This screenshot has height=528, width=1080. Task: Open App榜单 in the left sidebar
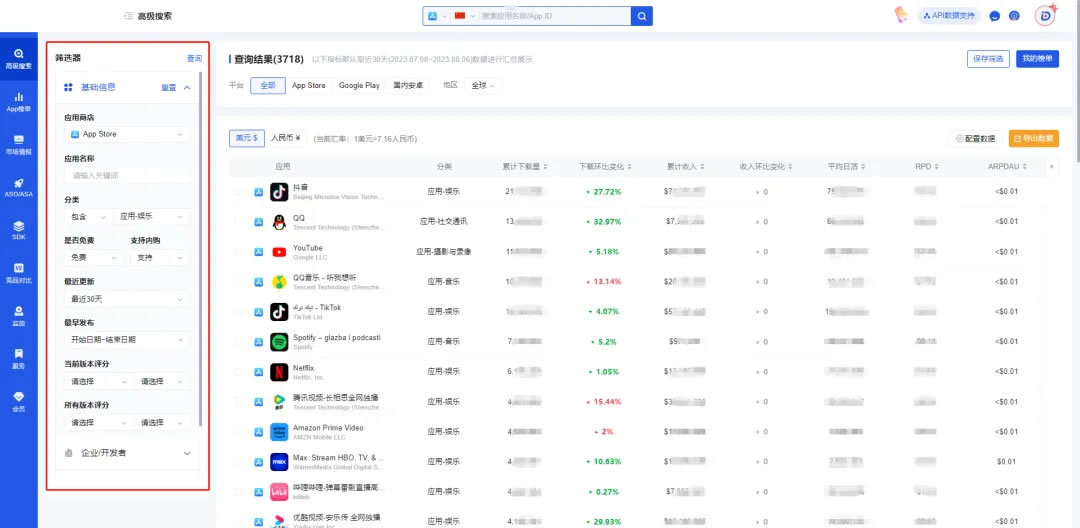[19, 102]
